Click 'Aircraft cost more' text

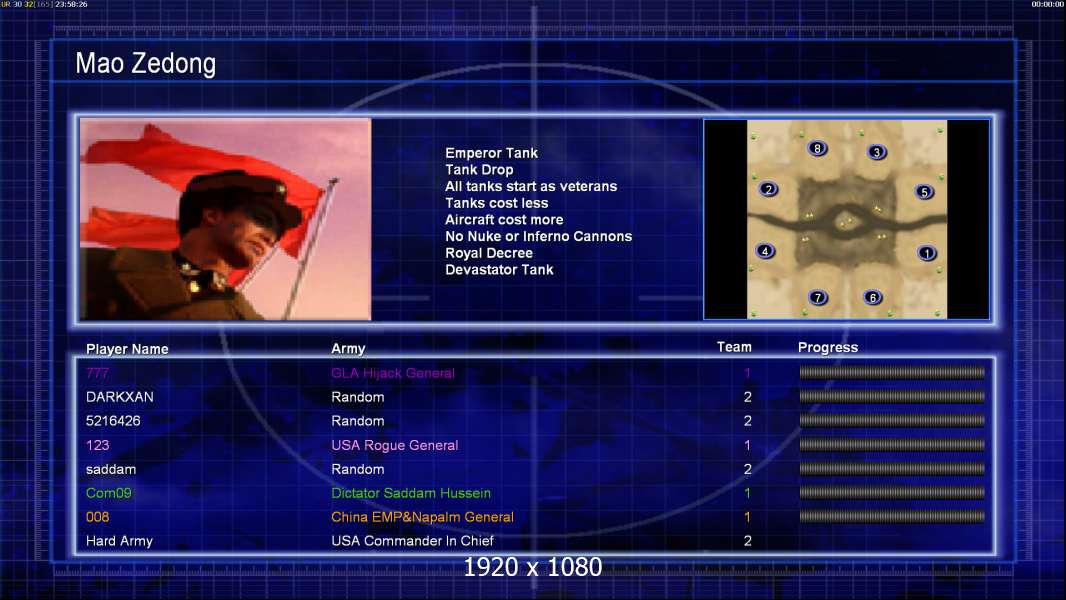click(x=504, y=219)
